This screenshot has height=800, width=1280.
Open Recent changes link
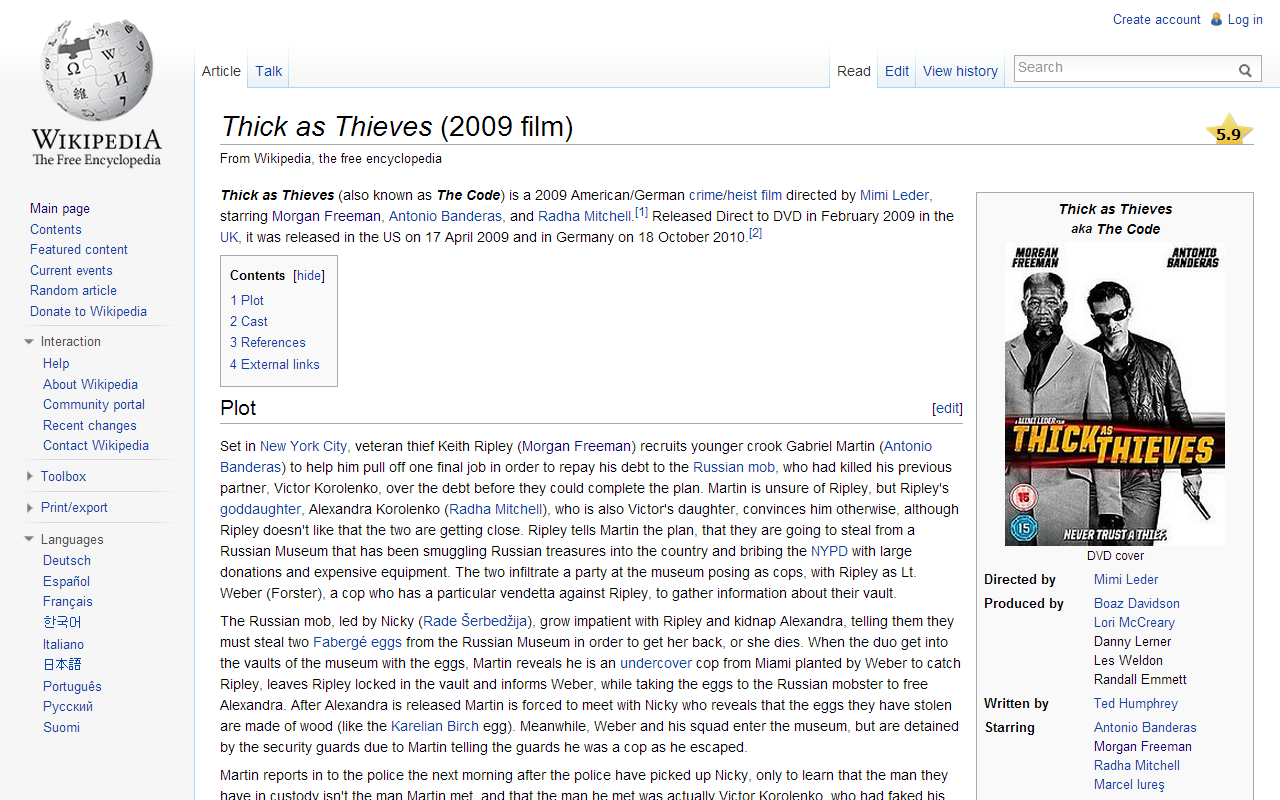(x=90, y=426)
